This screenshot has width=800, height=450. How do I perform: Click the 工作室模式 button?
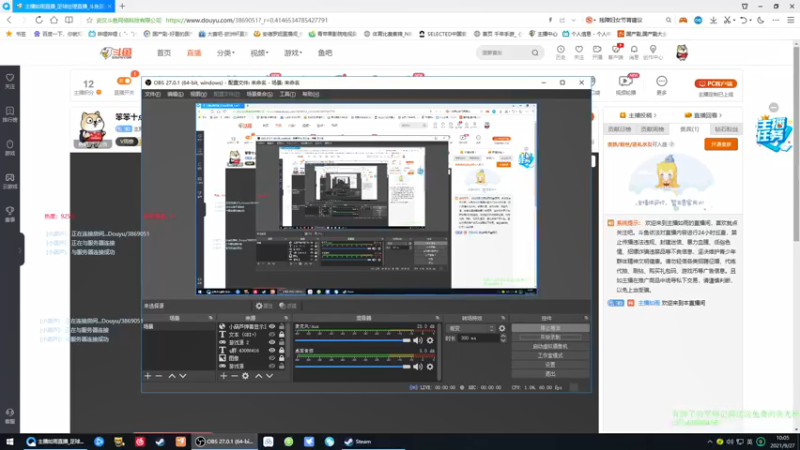(x=551, y=356)
